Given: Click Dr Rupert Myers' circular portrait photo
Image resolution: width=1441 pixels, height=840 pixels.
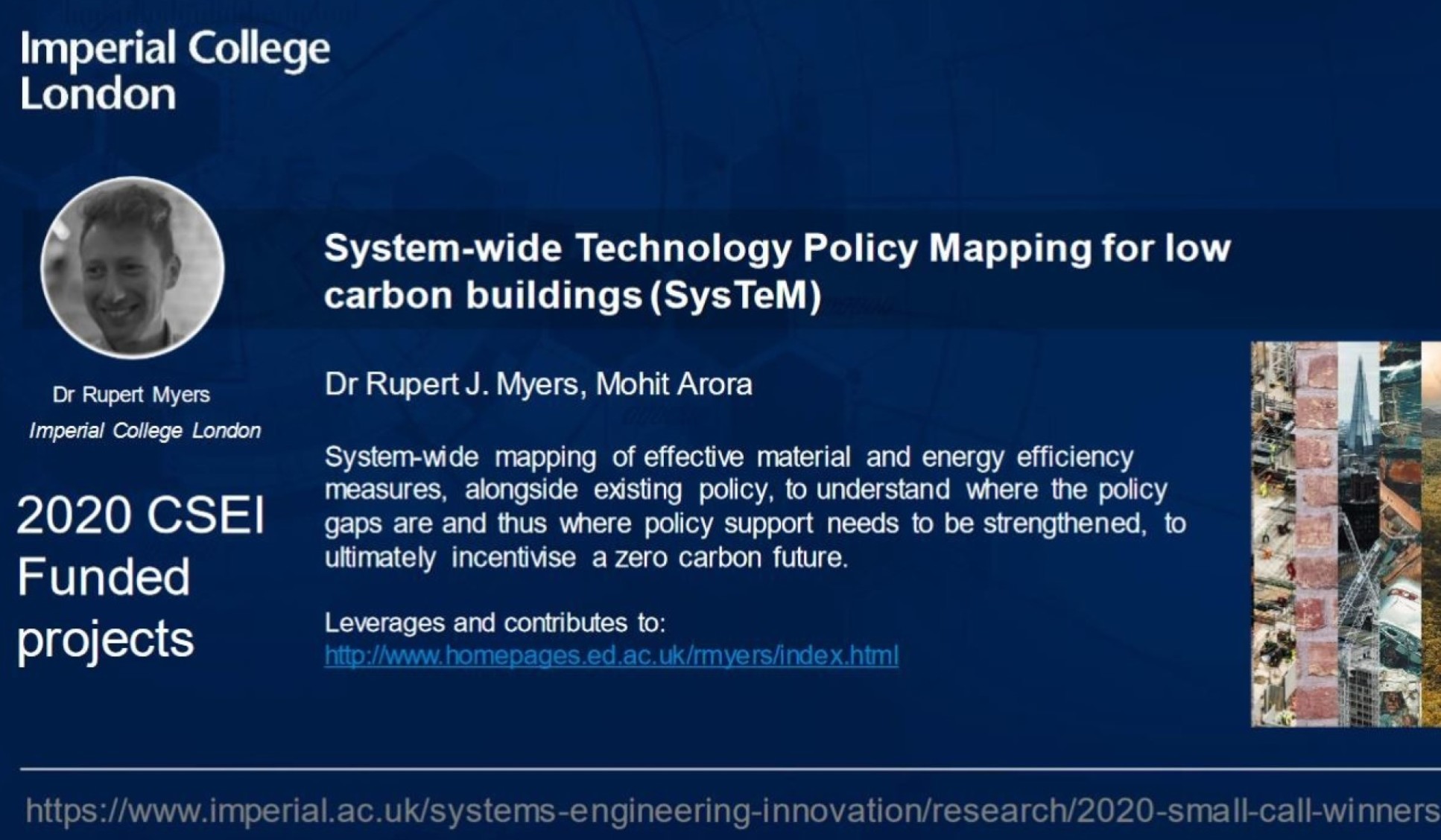Looking at the screenshot, I should point(133,267).
